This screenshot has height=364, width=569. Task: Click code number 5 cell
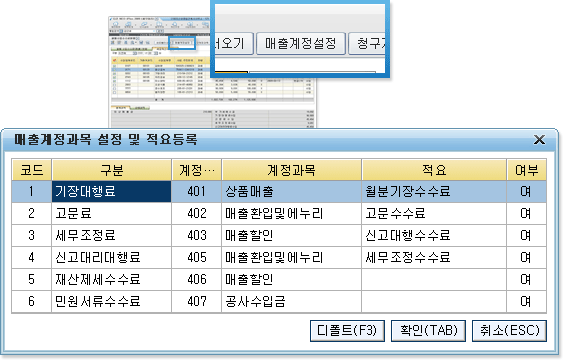click(x=32, y=279)
